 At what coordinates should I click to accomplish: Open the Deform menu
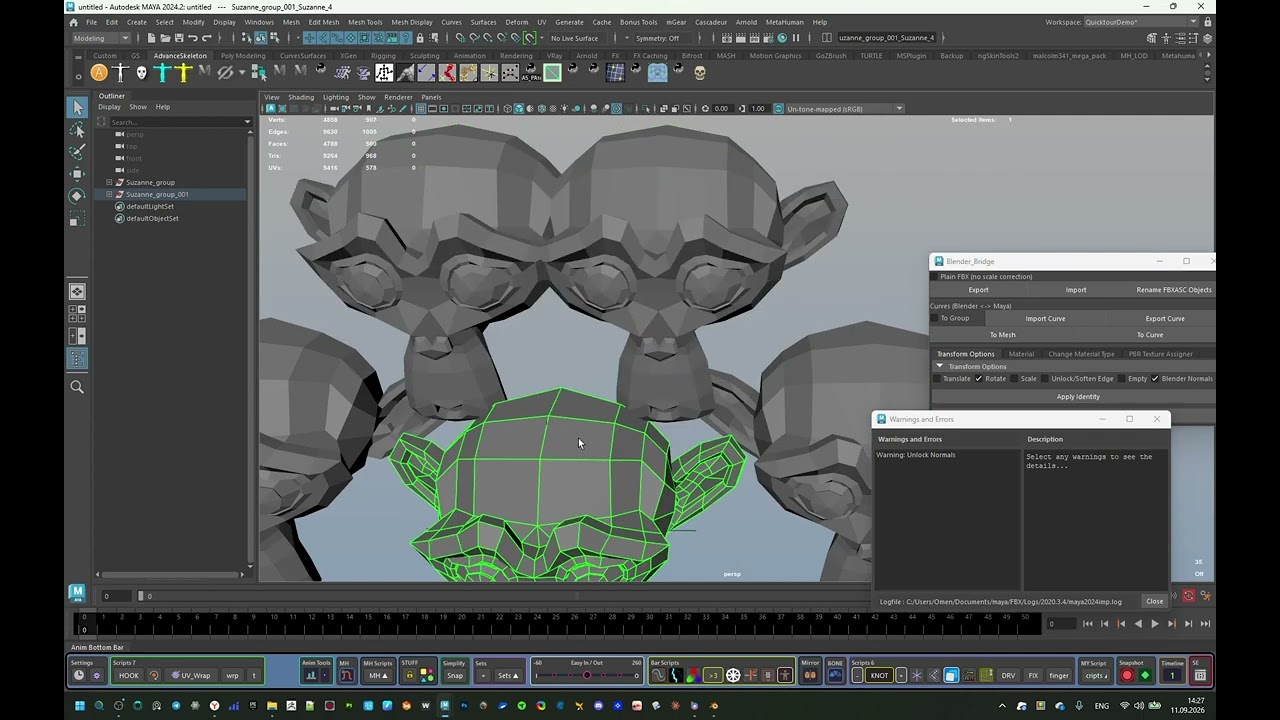[x=516, y=22]
